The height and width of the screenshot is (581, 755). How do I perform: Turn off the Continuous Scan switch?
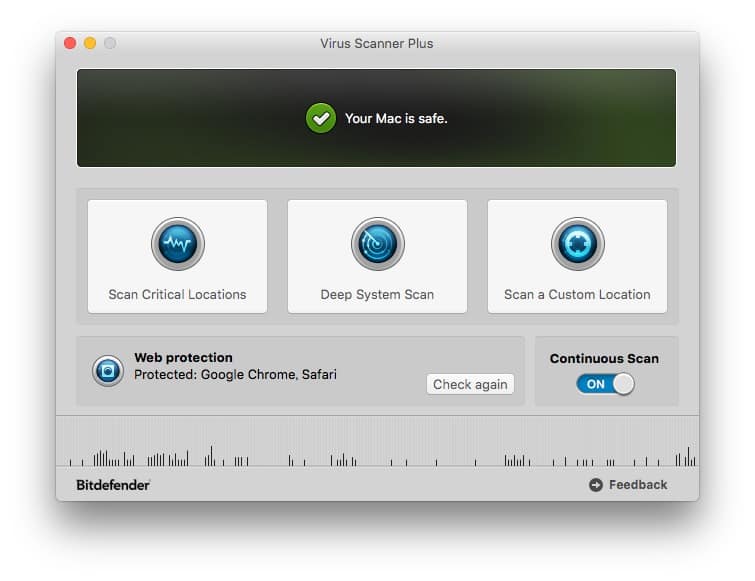click(604, 384)
